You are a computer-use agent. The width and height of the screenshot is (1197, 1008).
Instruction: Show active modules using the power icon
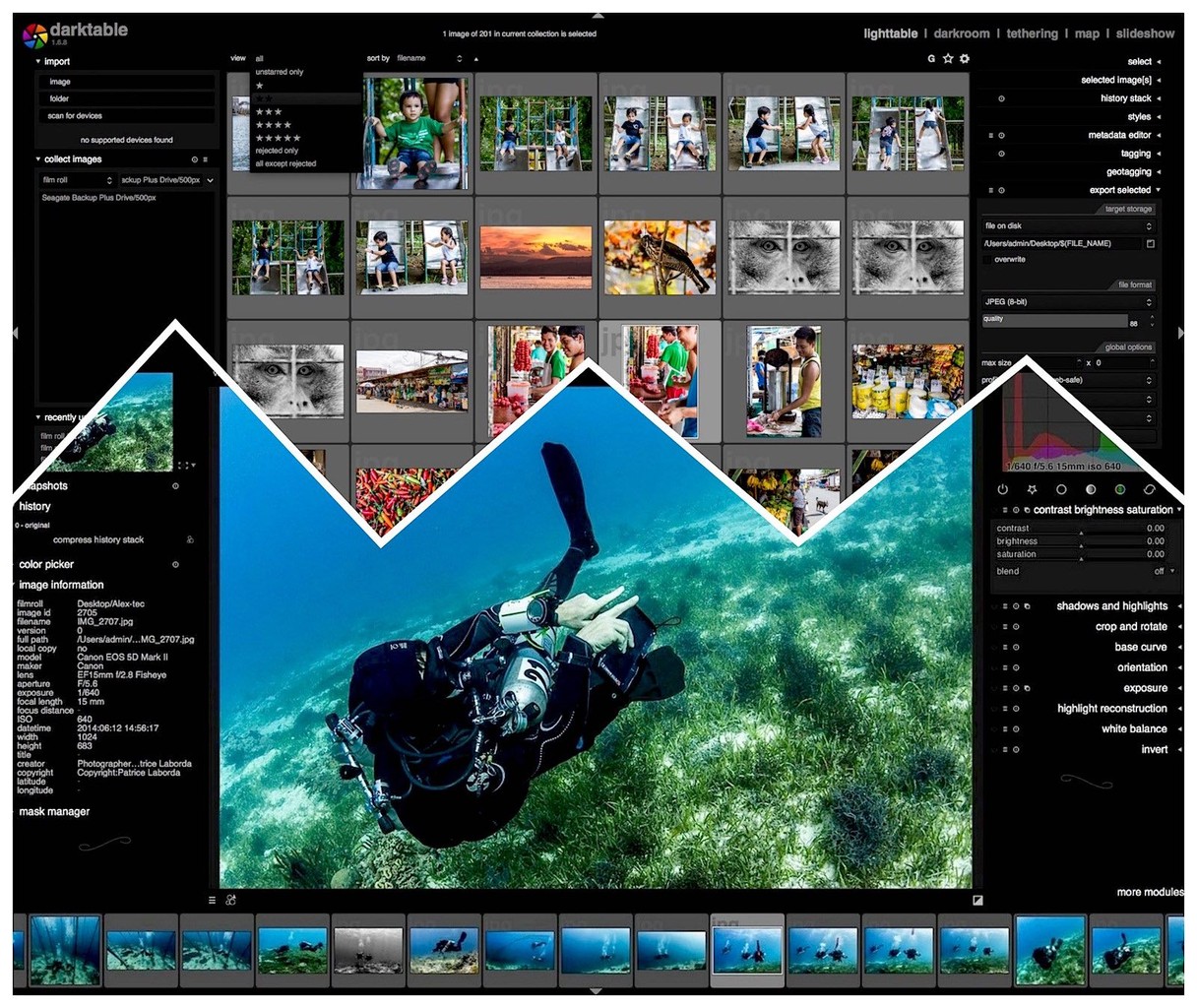click(1003, 489)
